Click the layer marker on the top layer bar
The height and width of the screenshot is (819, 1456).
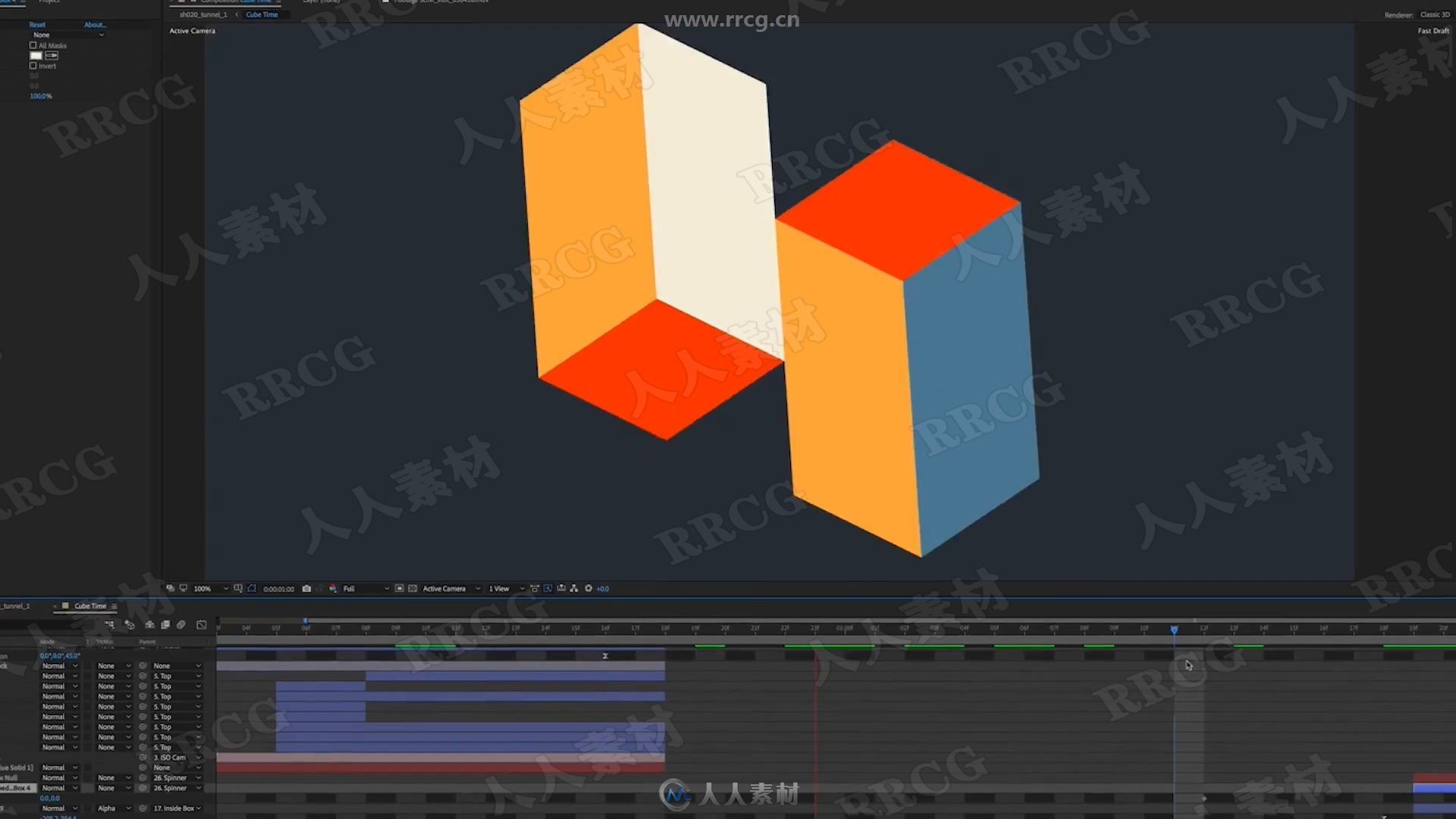[605, 656]
